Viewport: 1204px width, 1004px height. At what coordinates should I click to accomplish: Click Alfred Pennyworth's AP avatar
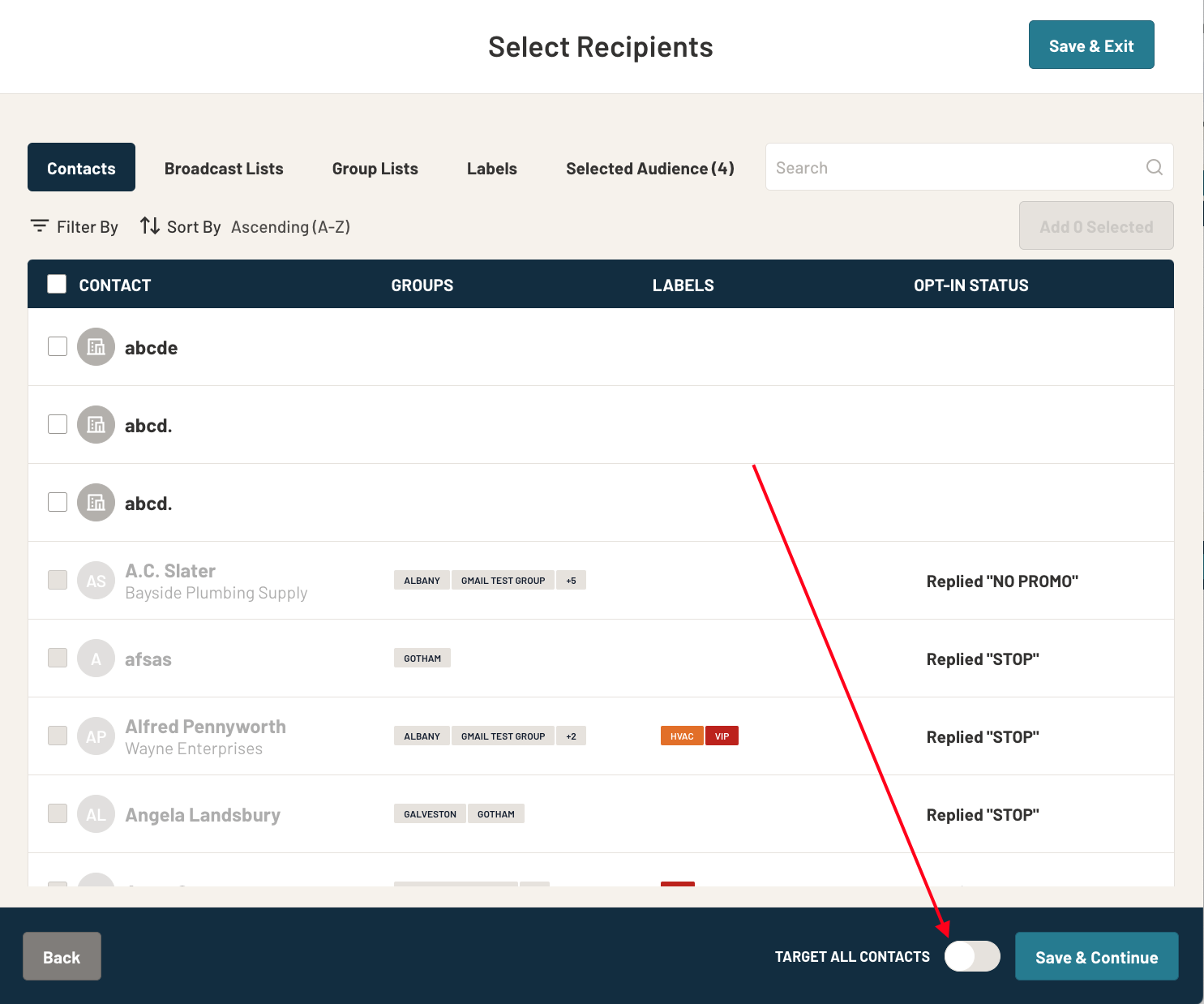(95, 736)
